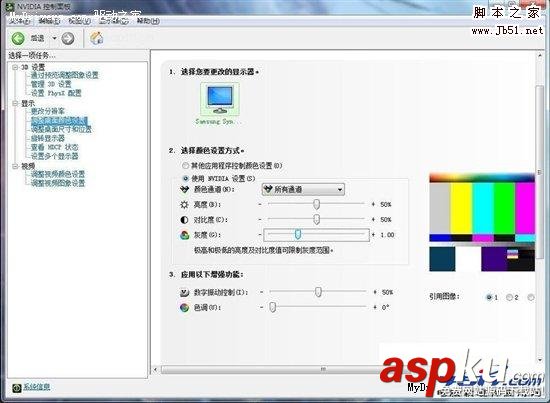This screenshot has height=403, width=550.
Task: Click the NVIDIA logo in title bar
Action: click(x=10, y=6)
